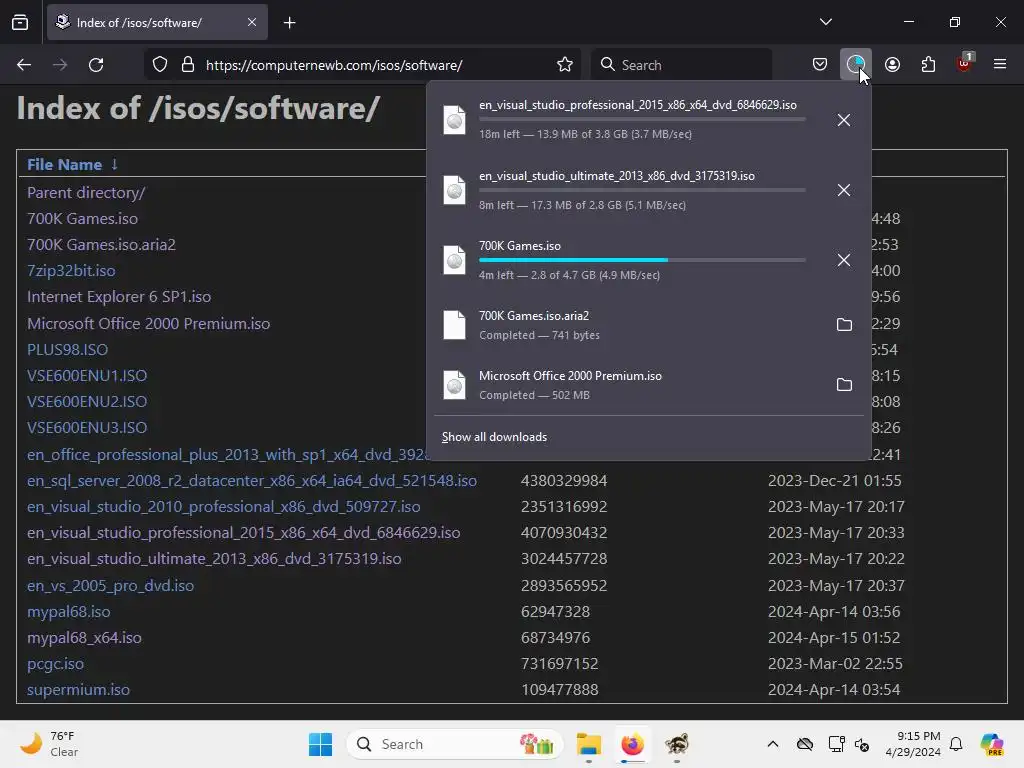This screenshot has height=768, width=1024.
Task: Open File Explorer from taskbar
Action: [588, 744]
